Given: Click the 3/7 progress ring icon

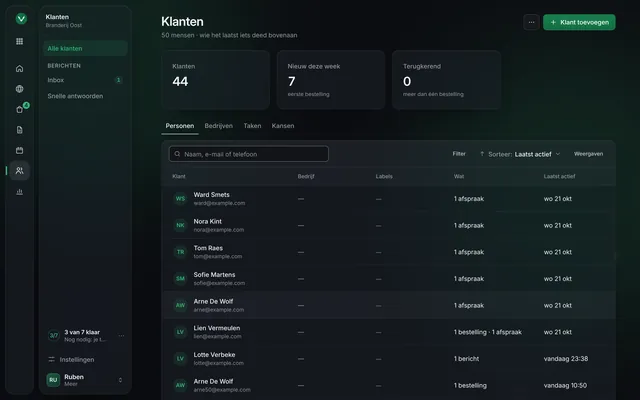Looking at the screenshot, I should click(x=53, y=336).
